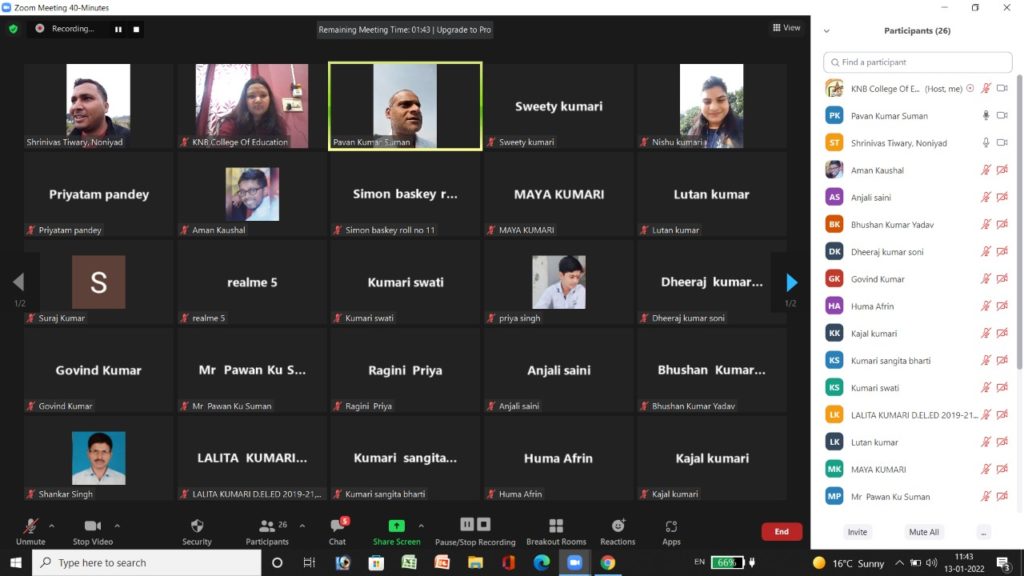Expand video options arrow beside Stop Video
1024x576 pixels.
tap(117, 524)
